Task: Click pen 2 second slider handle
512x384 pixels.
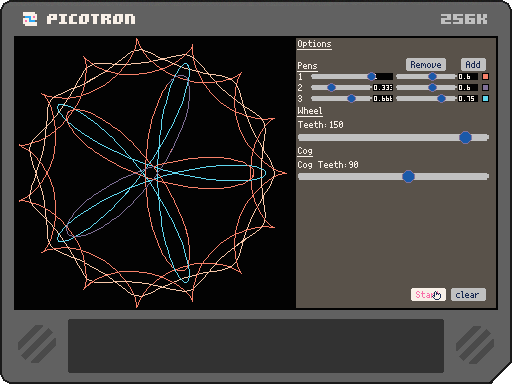Action: tap(432, 88)
